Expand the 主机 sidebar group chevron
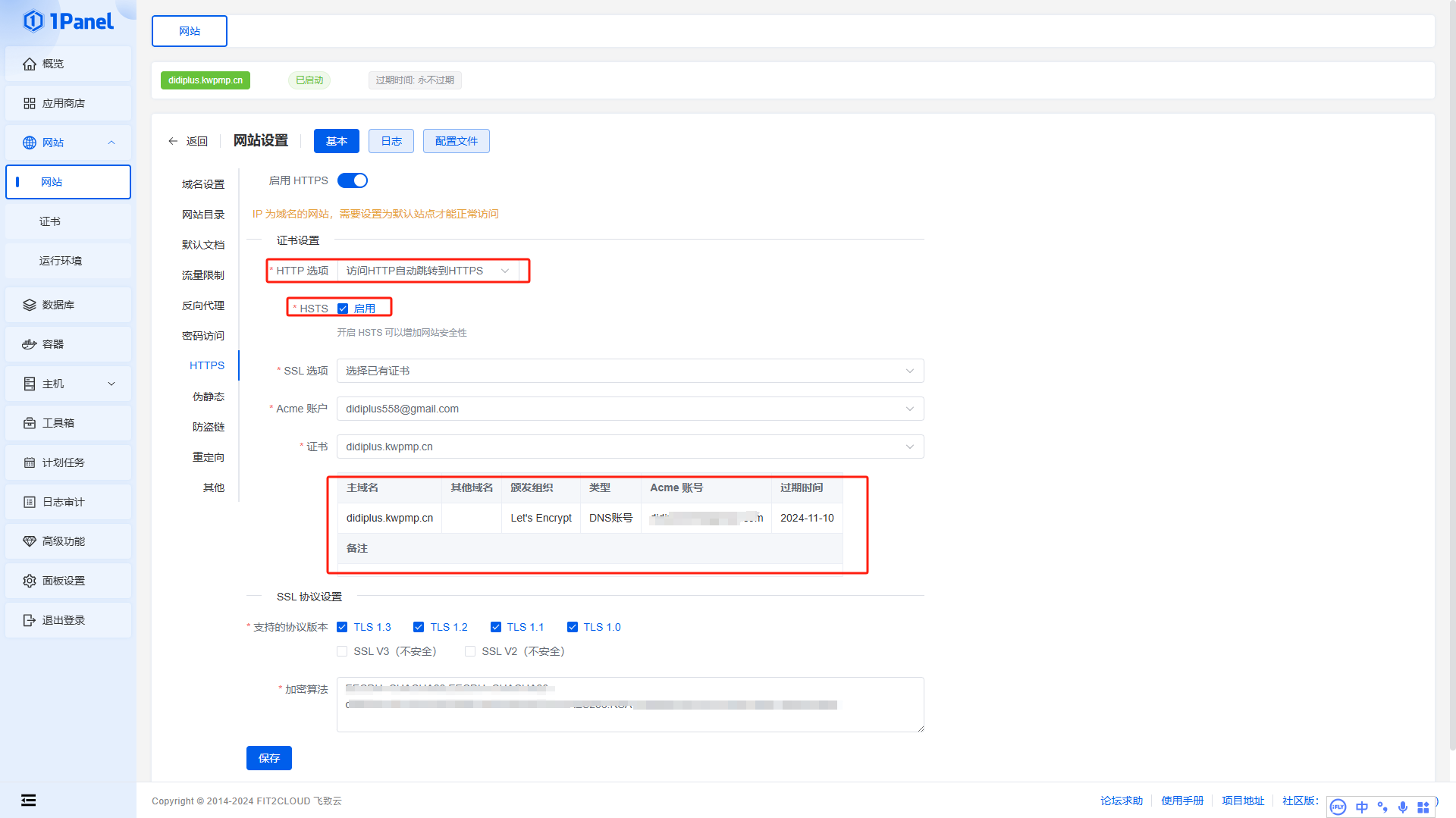The height and width of the screenshot is (818, 1456). tap(111, 384)
